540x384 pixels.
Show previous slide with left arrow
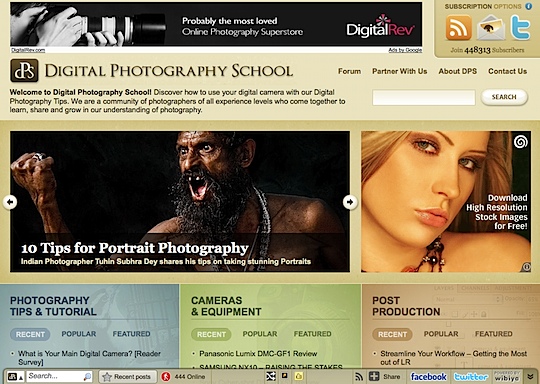10,202
